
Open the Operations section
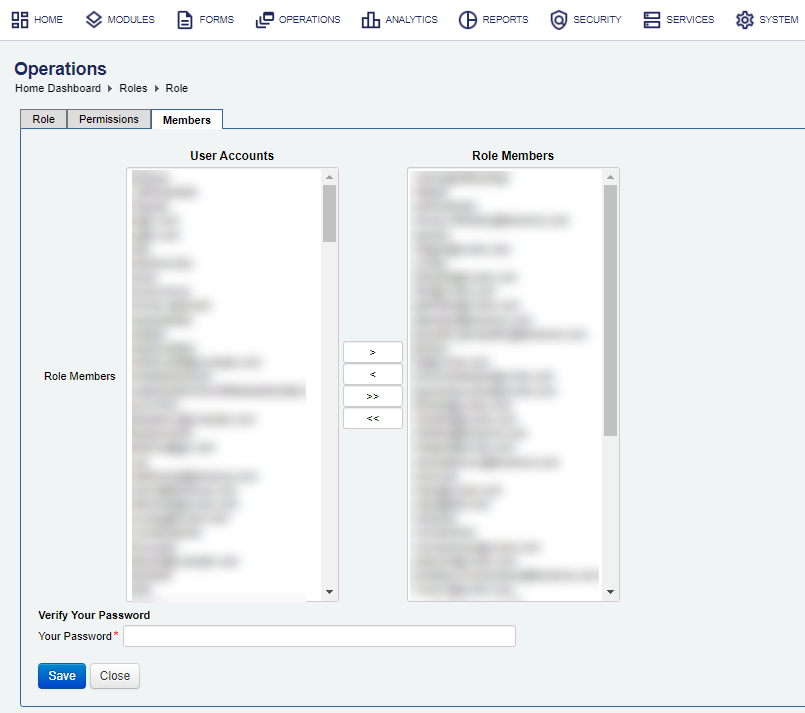point(297,19)
